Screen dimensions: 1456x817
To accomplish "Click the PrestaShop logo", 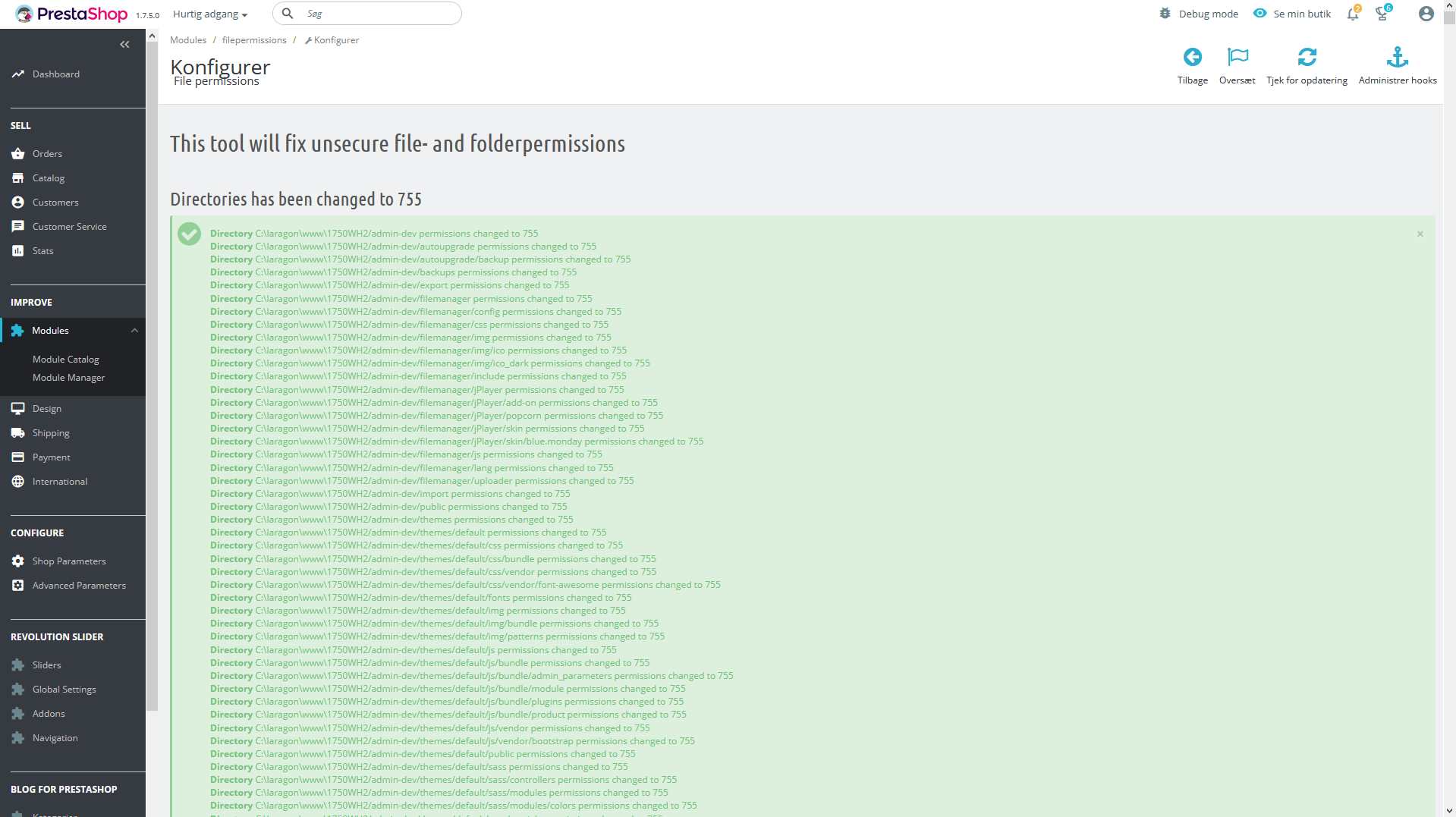I will pyautogui.click(x=71, y=14).
